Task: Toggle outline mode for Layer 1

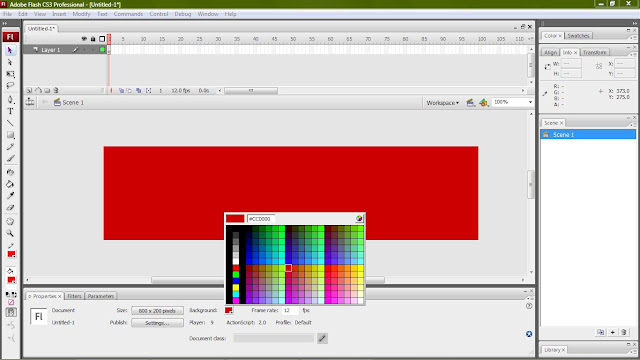Action: (x=102, y=50)
